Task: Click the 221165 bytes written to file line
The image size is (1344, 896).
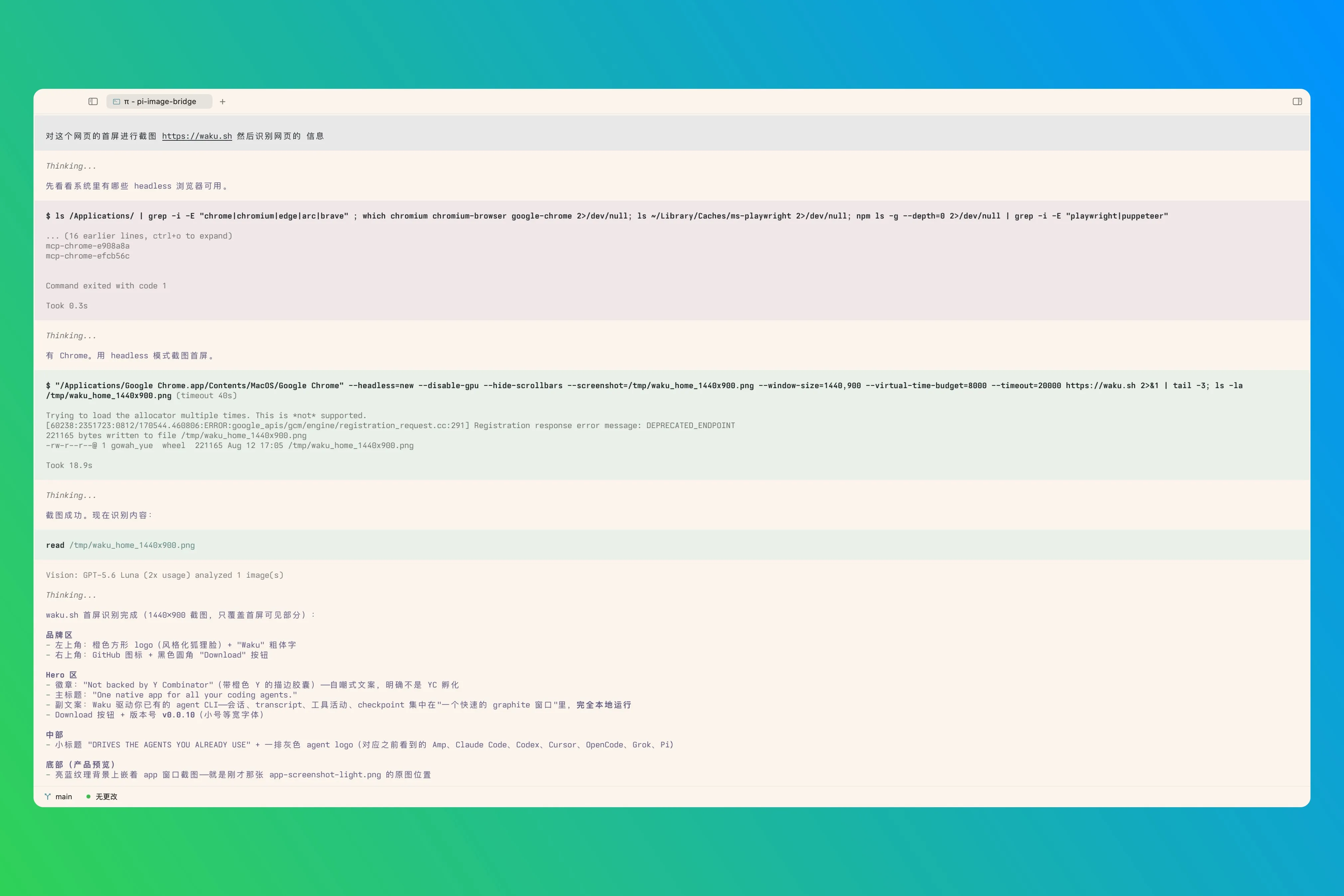Action: (x=176, y=435)
